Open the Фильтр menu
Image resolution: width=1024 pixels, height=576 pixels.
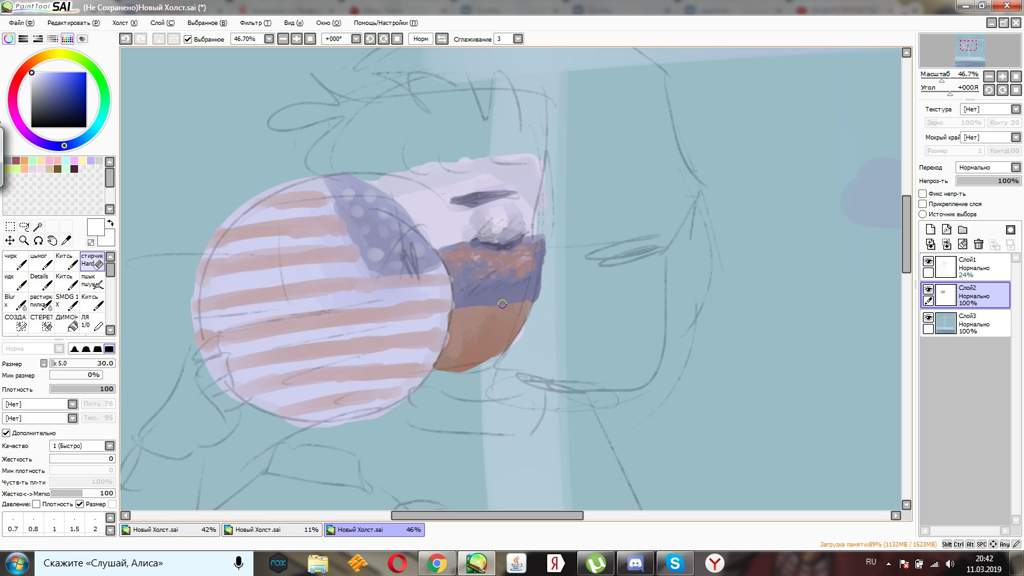(255, 22)
